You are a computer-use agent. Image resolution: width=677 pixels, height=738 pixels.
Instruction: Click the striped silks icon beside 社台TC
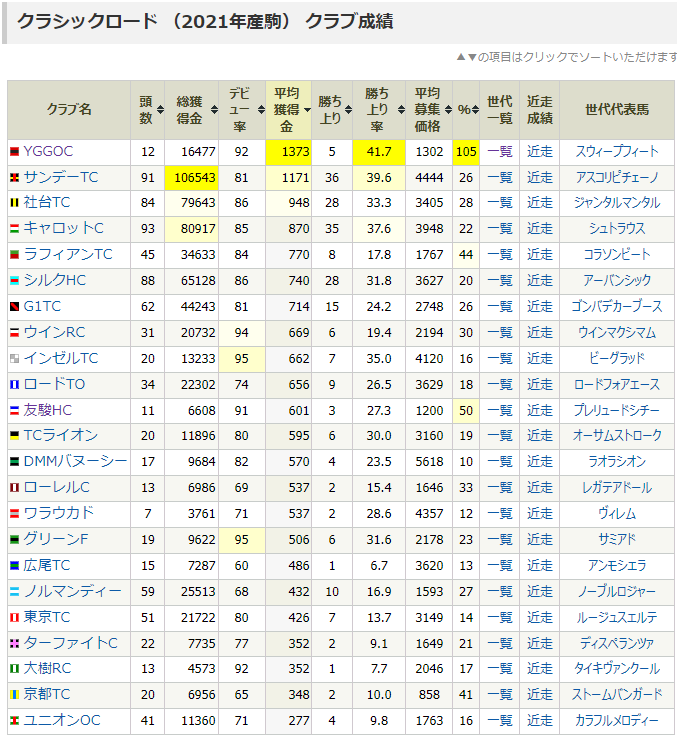click(14, 203)
